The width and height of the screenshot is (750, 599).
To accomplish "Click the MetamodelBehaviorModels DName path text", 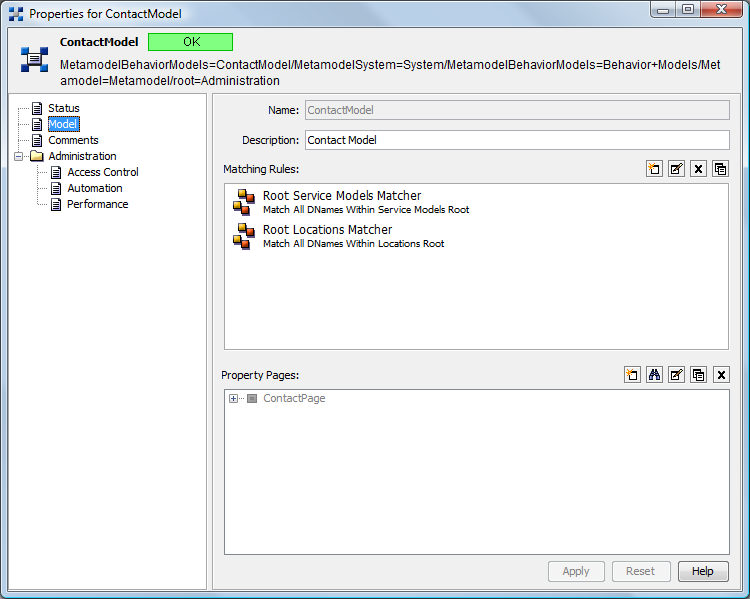I will 390,73.
